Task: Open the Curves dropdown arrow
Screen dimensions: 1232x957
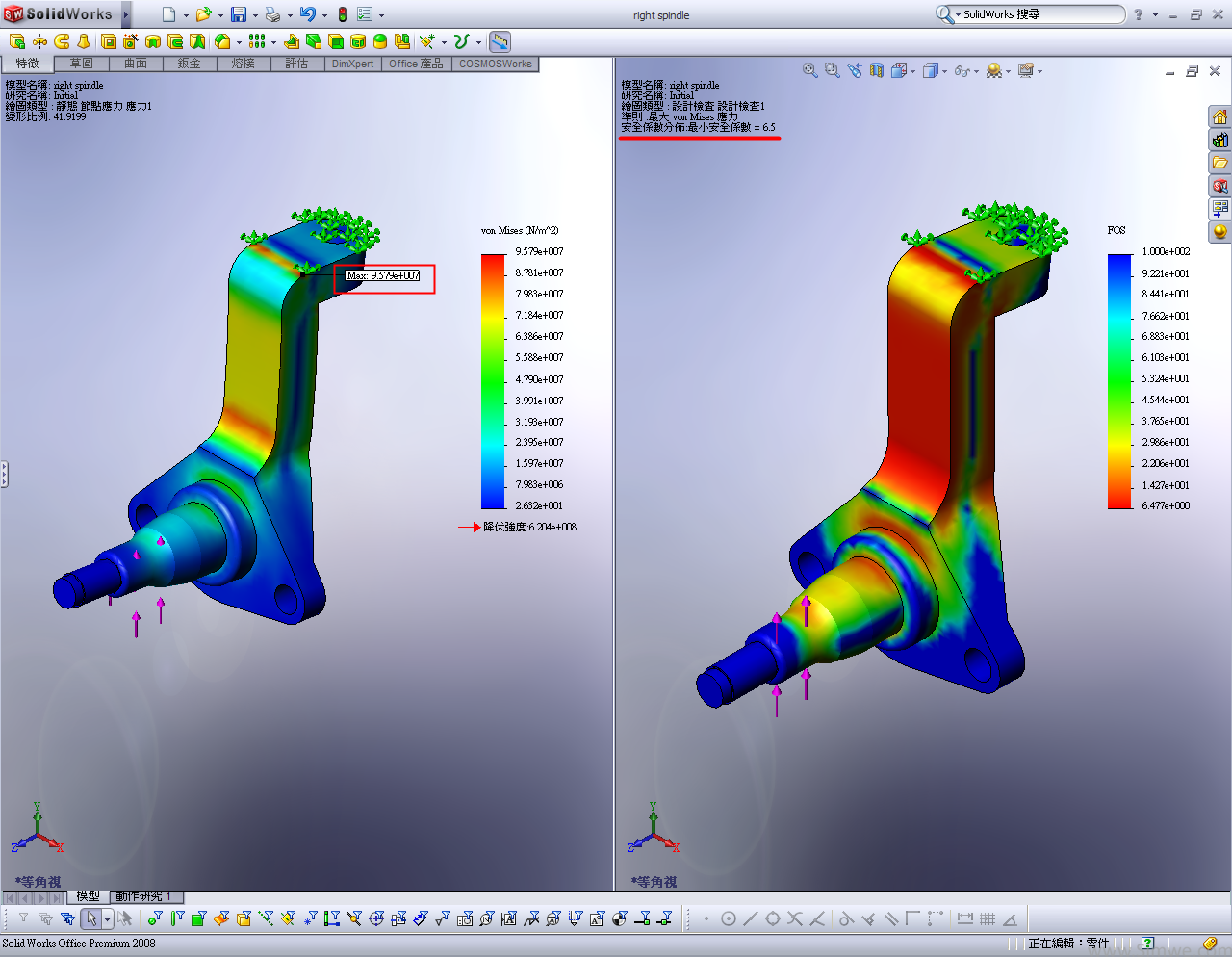Action: (x=478, y=42)
